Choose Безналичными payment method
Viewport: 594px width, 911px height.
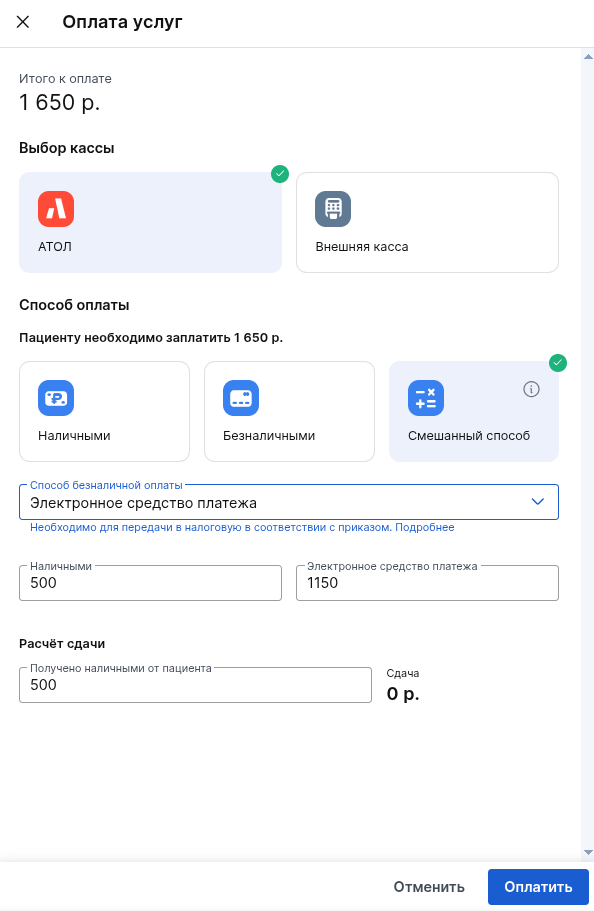(289, 412)
